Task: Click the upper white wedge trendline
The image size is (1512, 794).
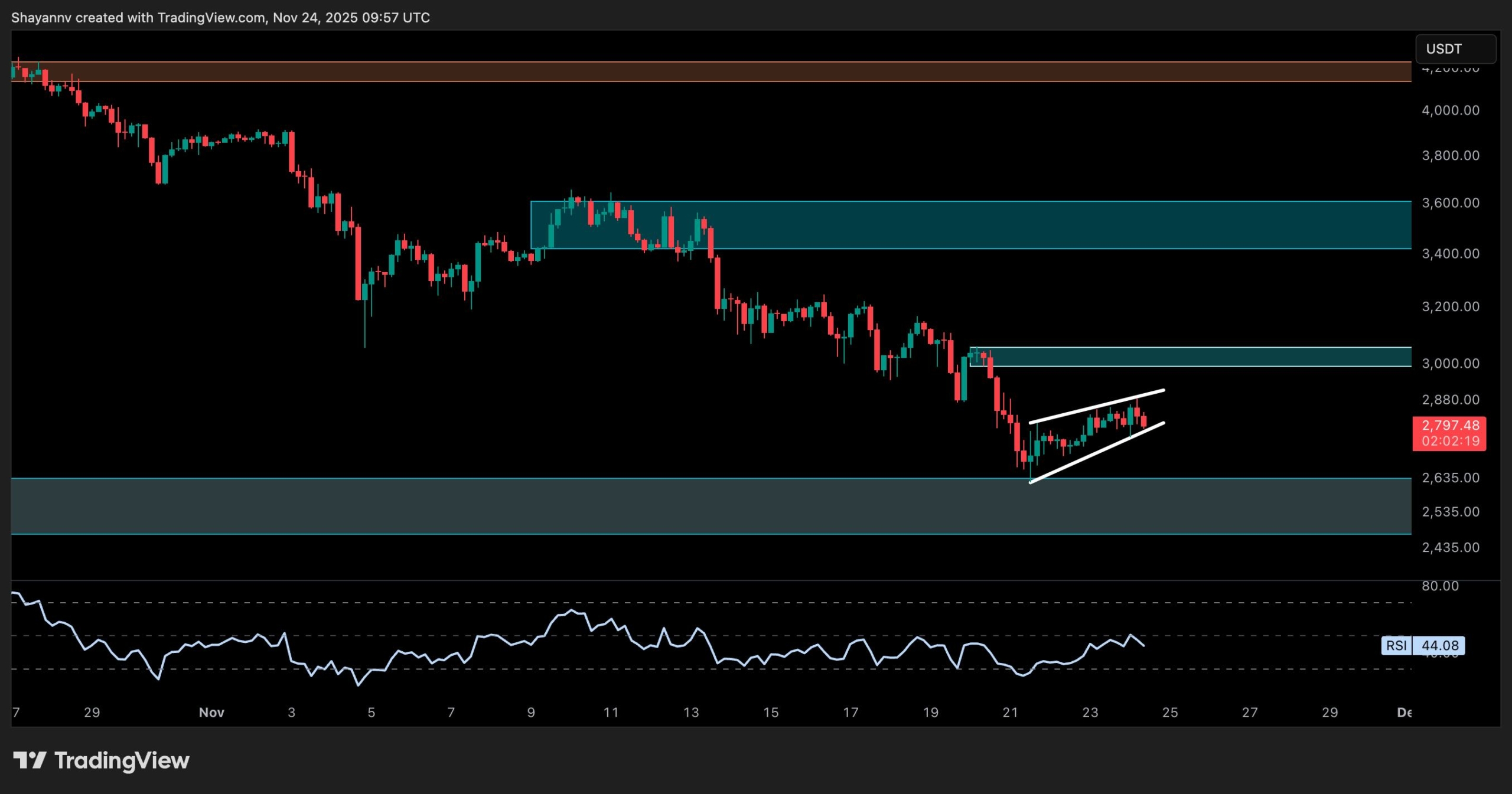Action: [x=1096, y=406]
